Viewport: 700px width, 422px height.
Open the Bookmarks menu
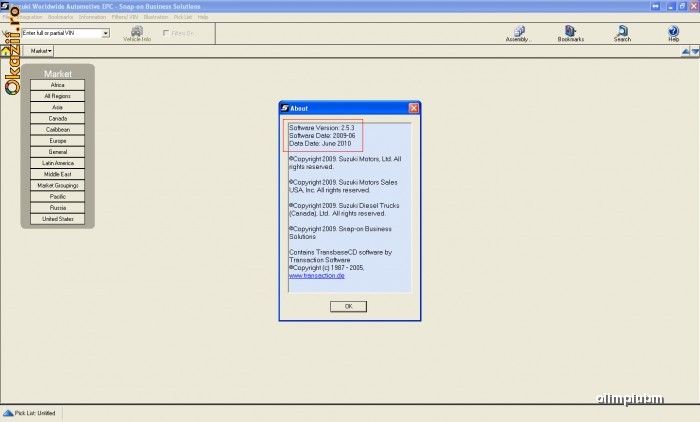[x=60, y=17]
